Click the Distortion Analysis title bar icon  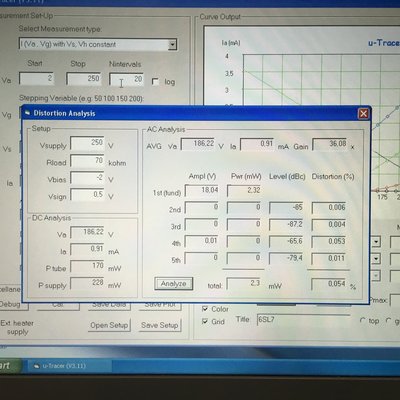pos(27,113)
